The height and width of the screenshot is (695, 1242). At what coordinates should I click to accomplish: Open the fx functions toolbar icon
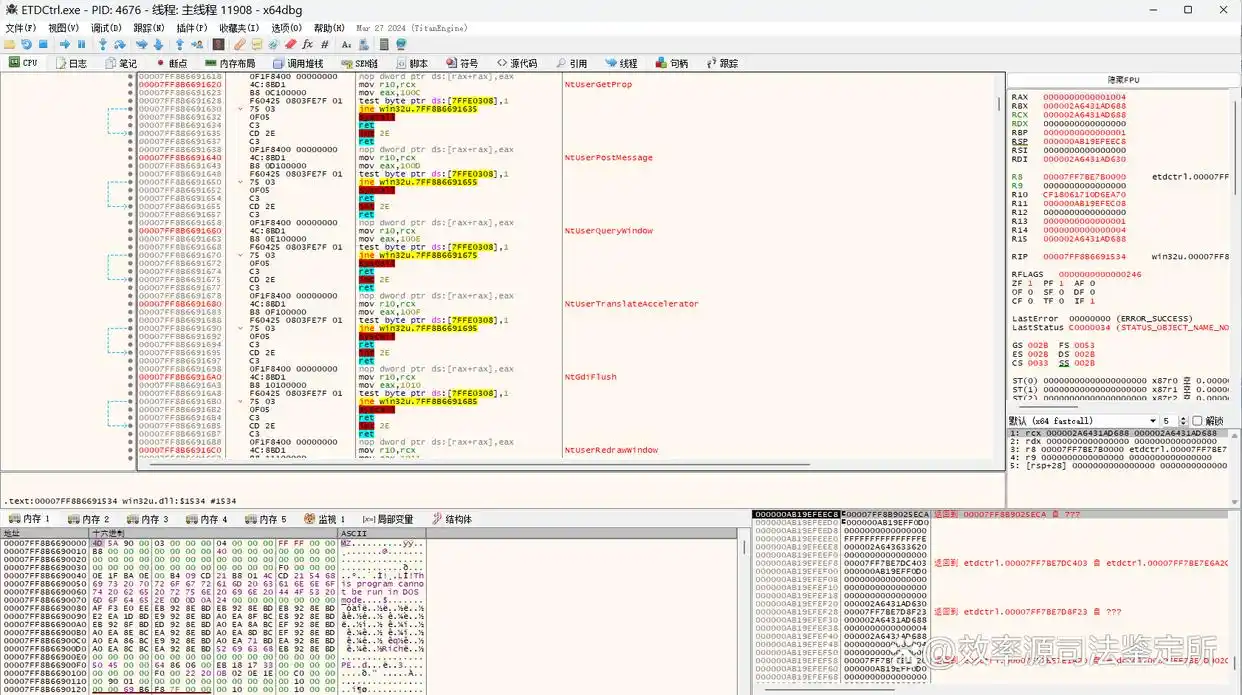click(x=308, y=45)
